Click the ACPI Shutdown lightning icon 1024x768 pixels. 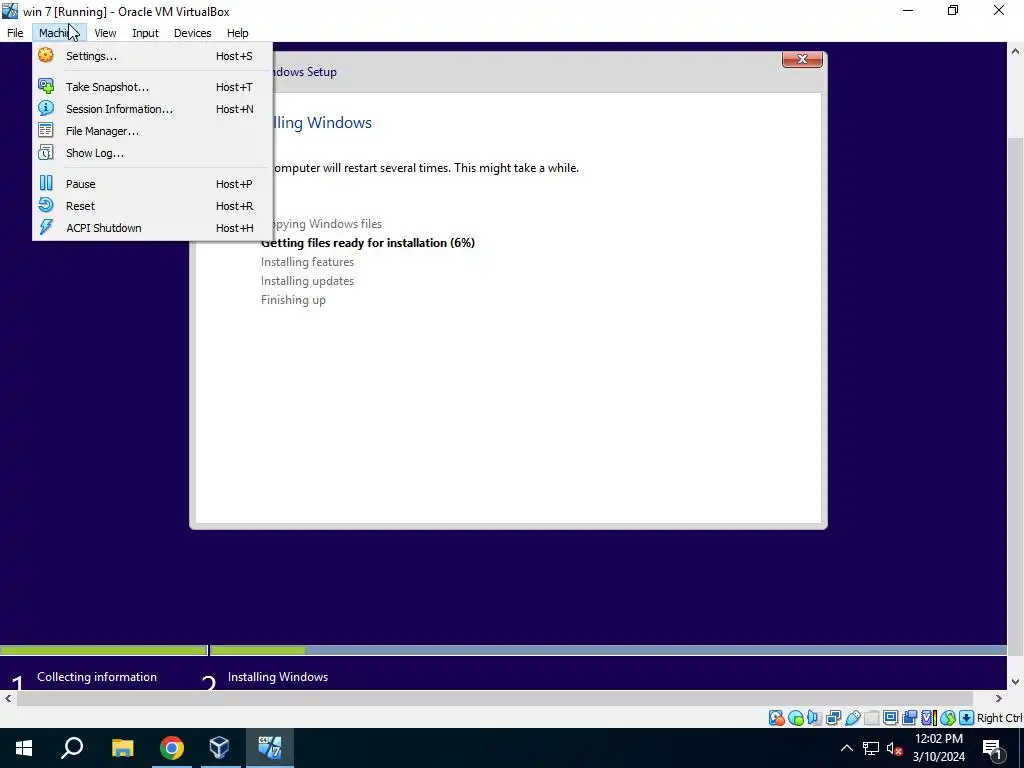(46, 227)
